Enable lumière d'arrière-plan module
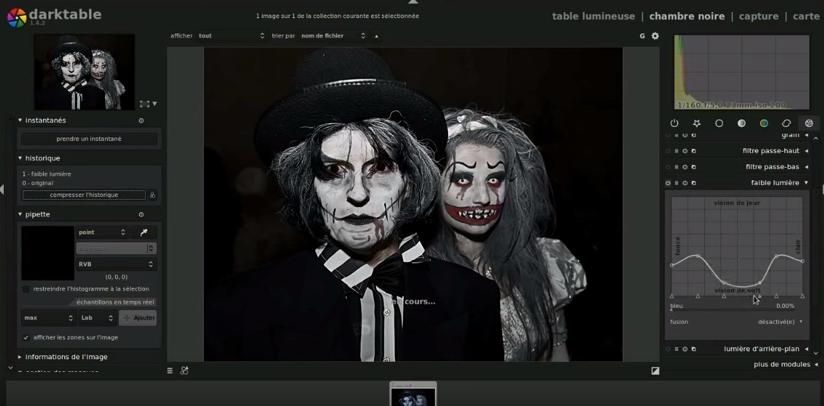 pos(668,349)
